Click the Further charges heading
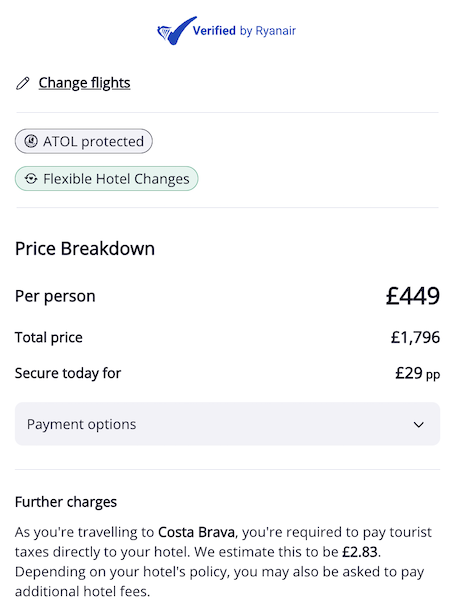 (66, 502)
